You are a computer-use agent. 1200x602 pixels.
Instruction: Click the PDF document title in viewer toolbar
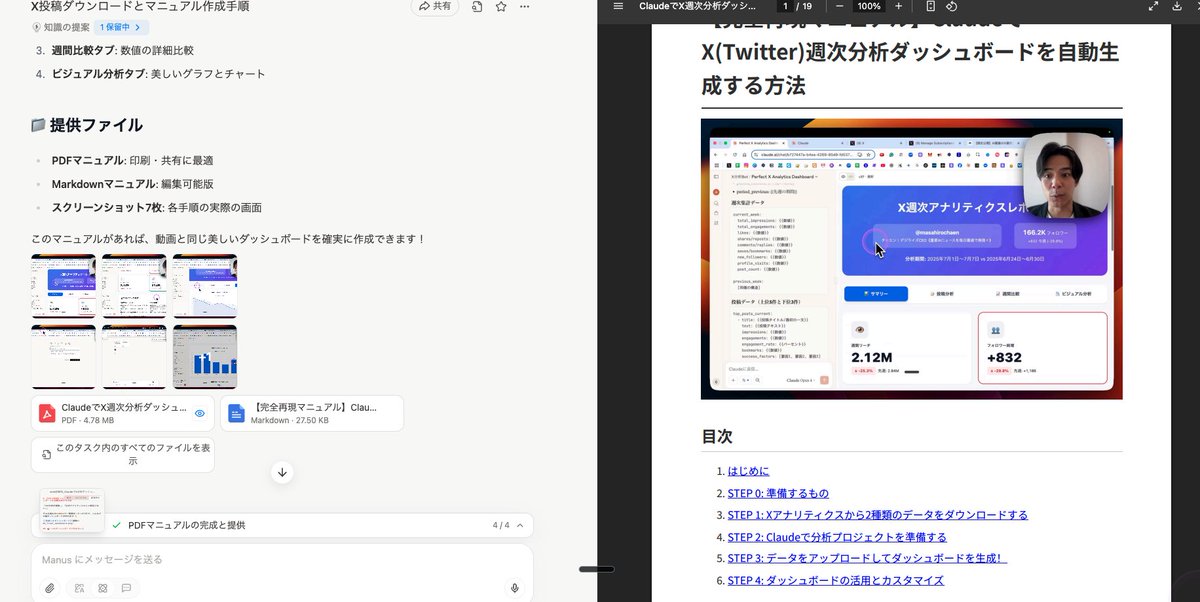(698, 6)
